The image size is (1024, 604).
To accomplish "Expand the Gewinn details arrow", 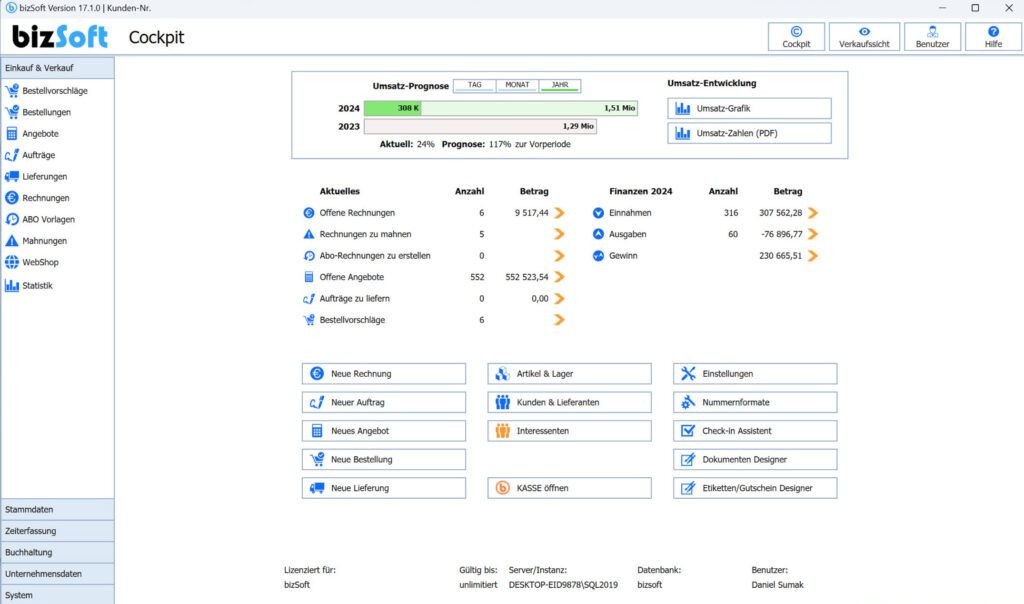I will coord(814,254).
